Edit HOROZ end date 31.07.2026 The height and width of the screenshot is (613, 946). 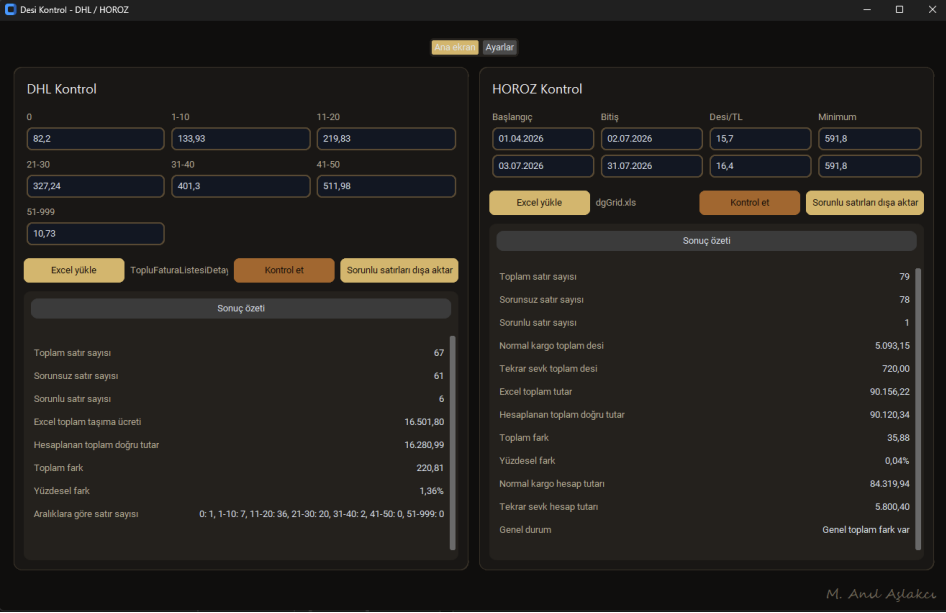click(652, 166)
